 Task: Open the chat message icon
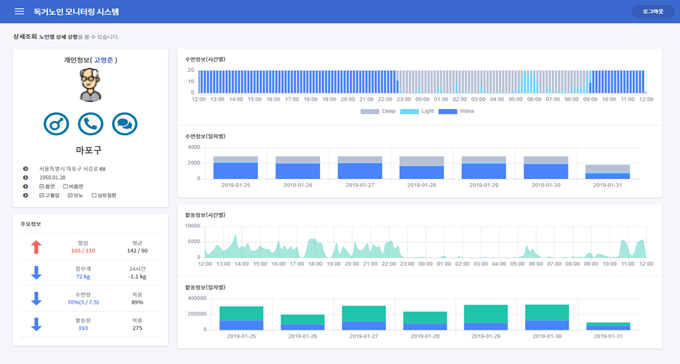pyautogui.click(x=125, y=124)
